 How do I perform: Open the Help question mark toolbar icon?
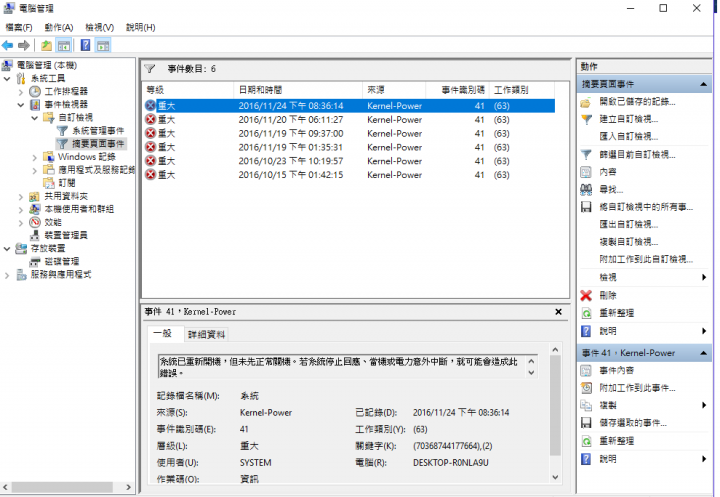click(85, 45)
